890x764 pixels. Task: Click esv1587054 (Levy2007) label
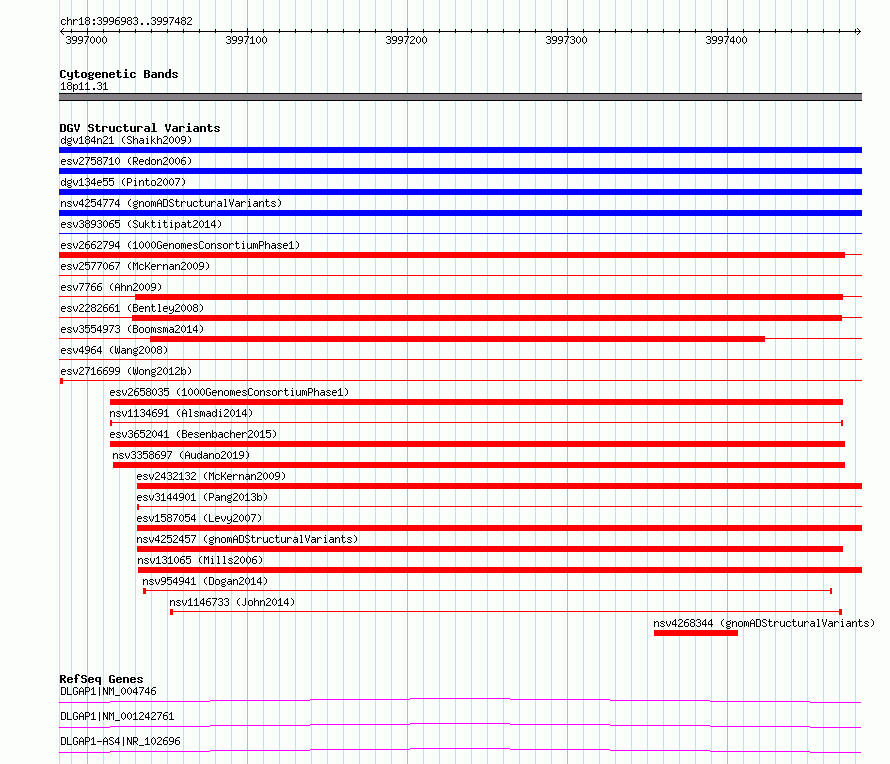coord(199,518)
